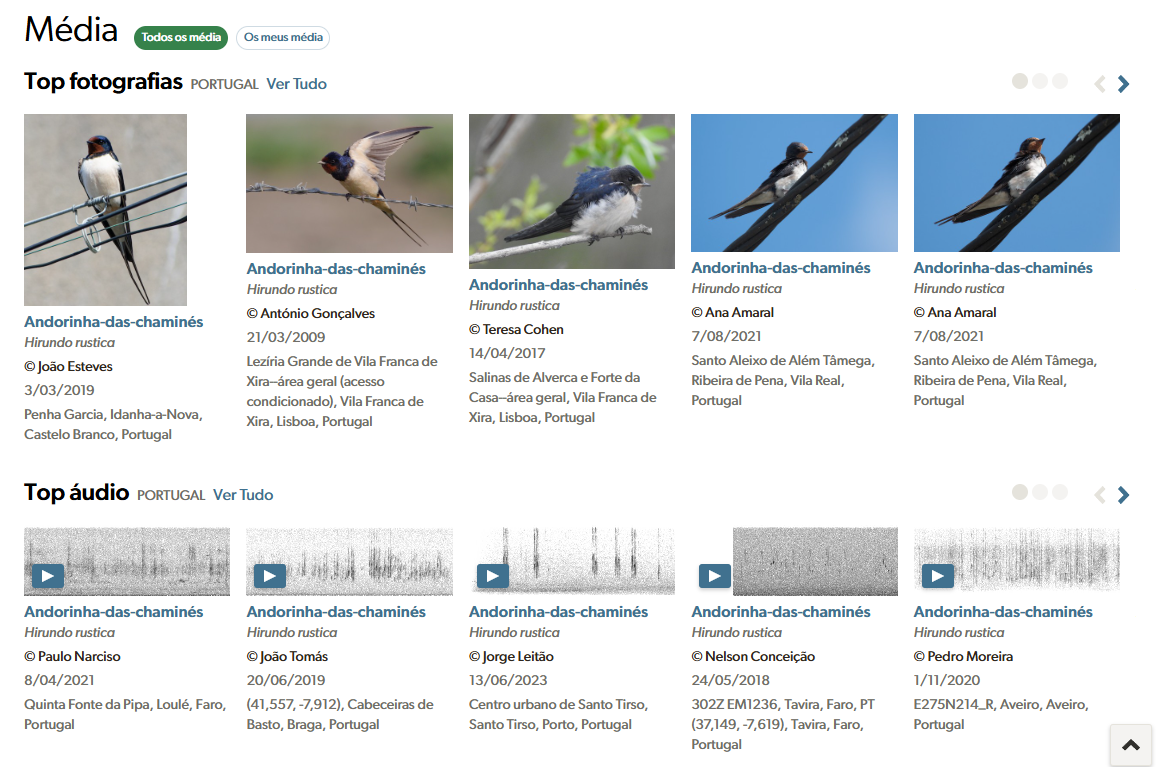This screenshot has width=1156, height=767.
Task: Select first page dot in Top fotografias
Action: 1020,81
